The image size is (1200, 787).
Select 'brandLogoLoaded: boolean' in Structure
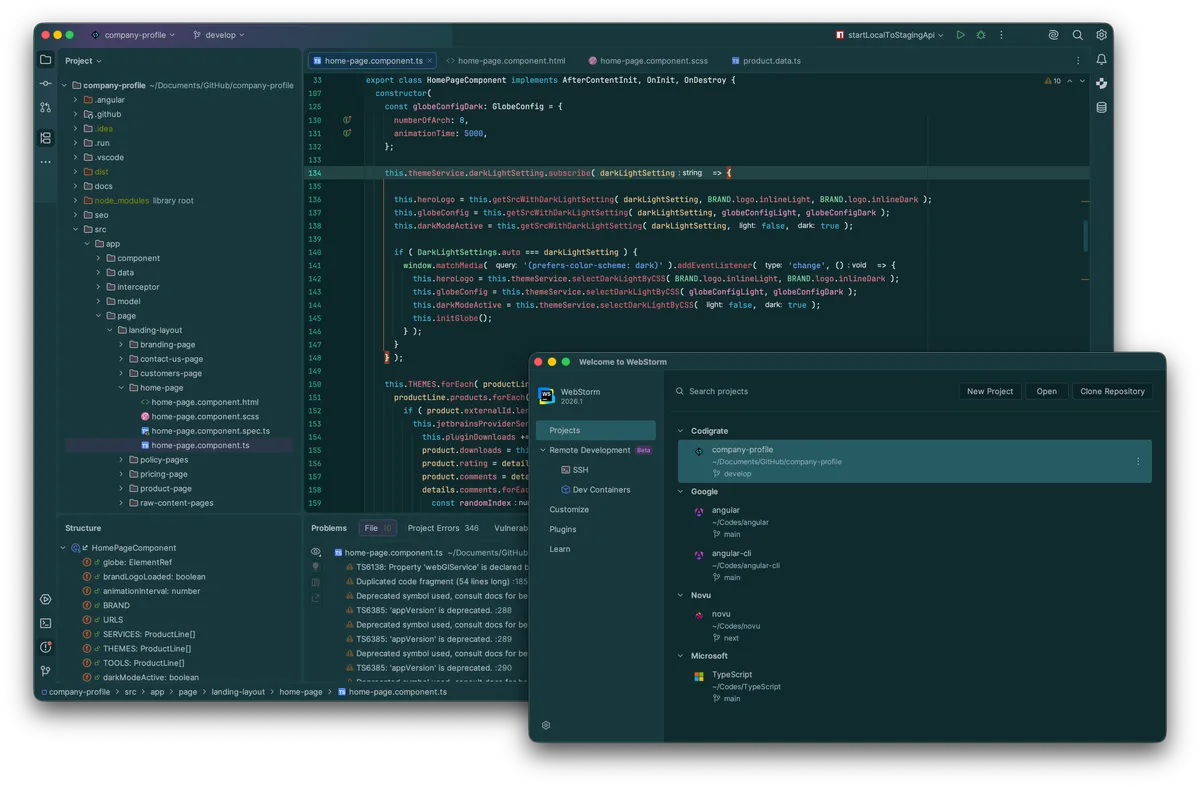point(144,577)
